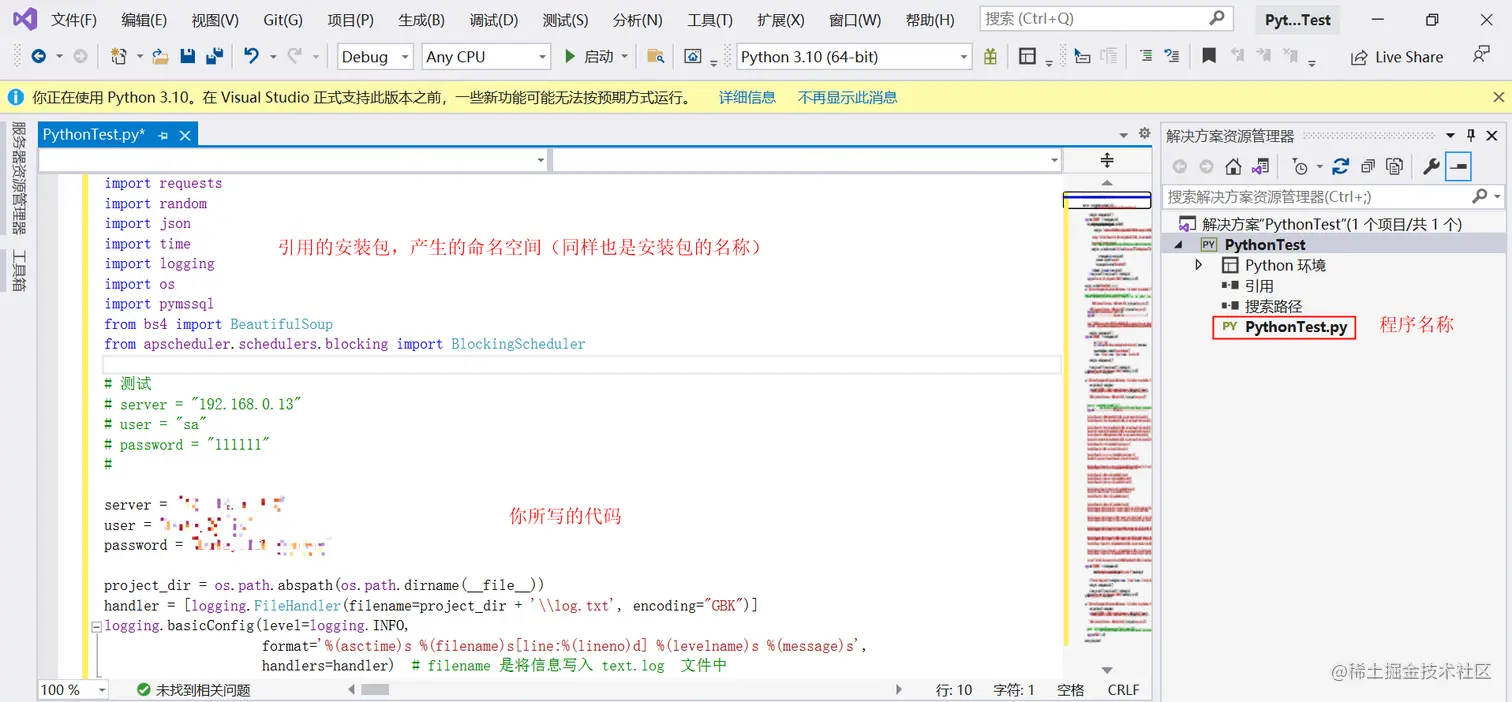Click the increase indent toolbar icon
The image size is (1512, 702).
tap(1146, 57)
